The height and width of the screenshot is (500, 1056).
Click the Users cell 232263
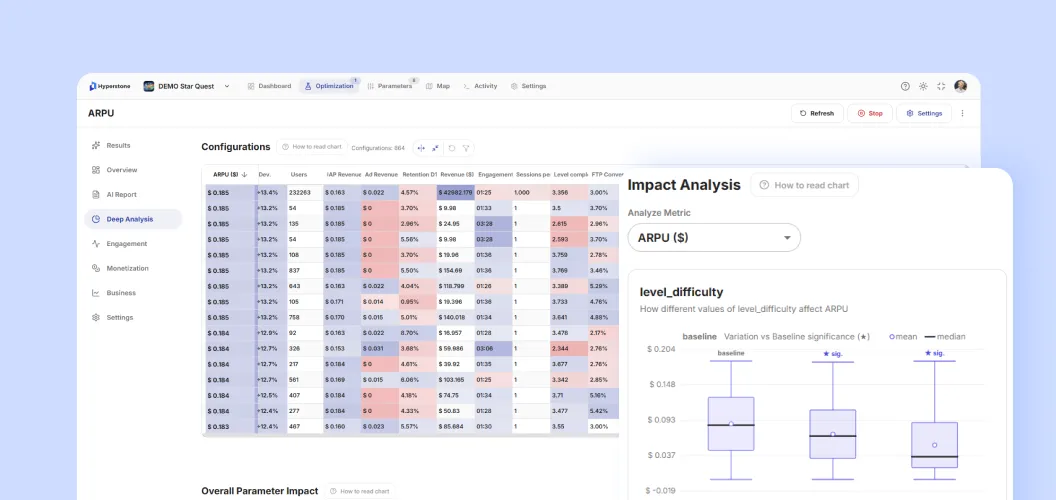305,193
